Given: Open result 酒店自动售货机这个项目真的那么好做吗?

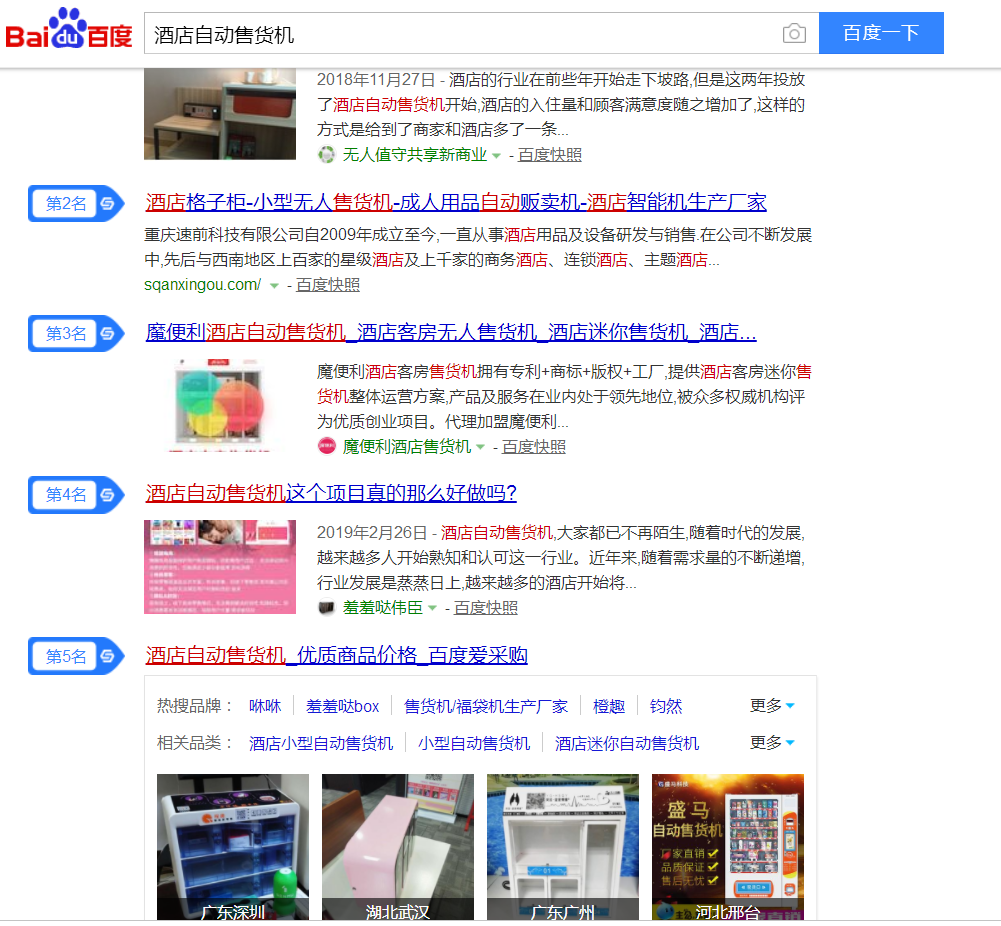Looking at the screenshot, I should point(331,493).
